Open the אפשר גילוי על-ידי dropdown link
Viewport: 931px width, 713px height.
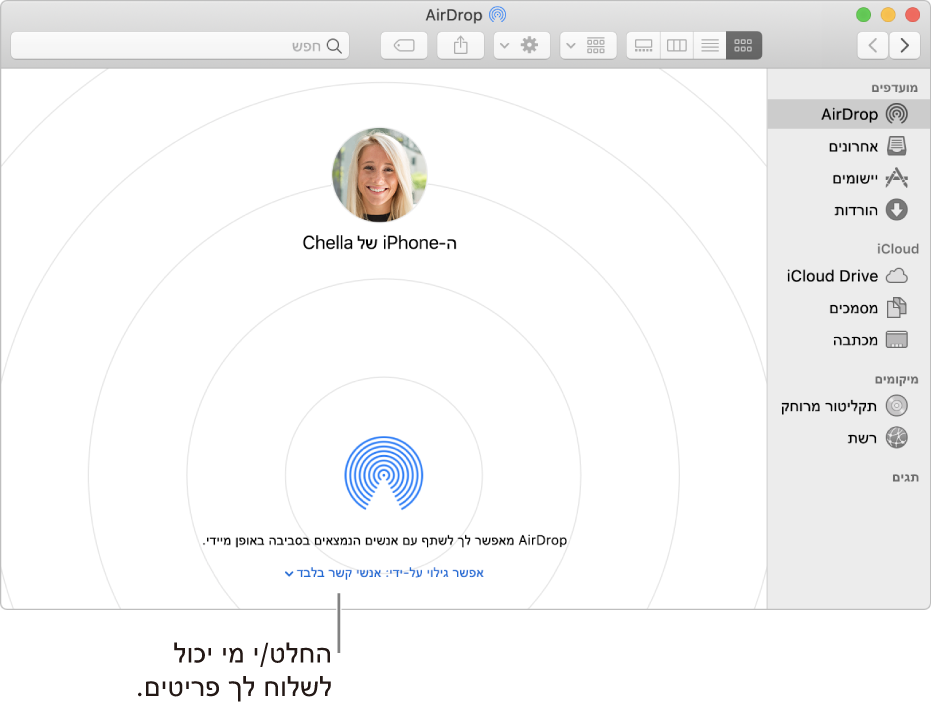384,573
